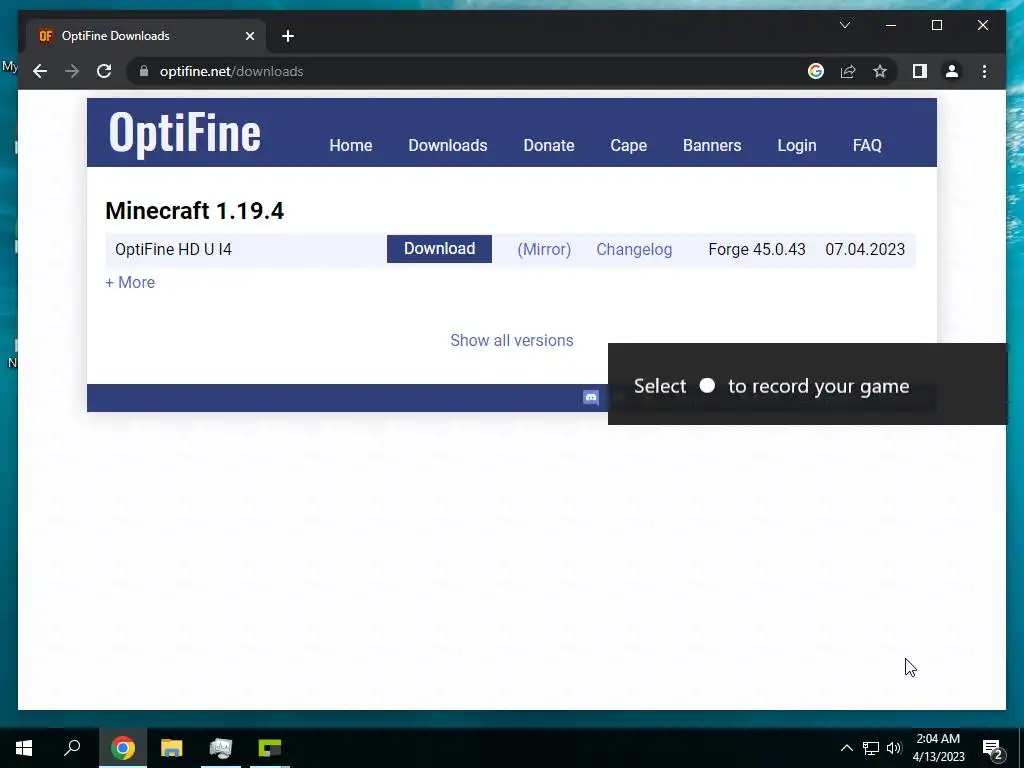Open Chrome three-dot menu
This screenshot has width=1024, height=768.
click(984, 71)
